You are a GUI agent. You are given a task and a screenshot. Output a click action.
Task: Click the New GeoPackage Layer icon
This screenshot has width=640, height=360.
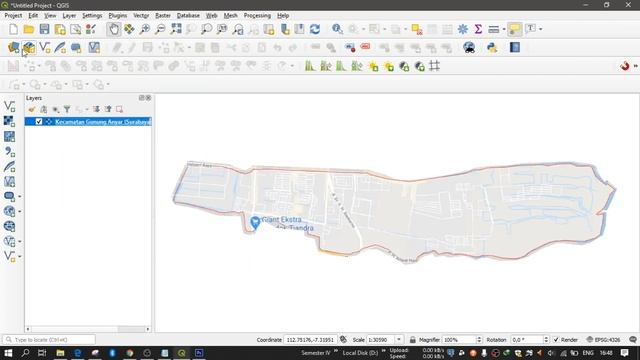(29, 47)
